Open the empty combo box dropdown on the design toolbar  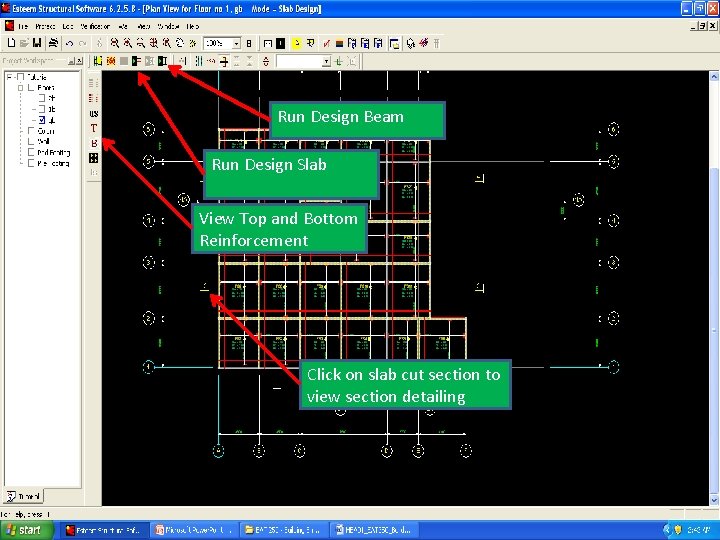(x=326, y=61)
